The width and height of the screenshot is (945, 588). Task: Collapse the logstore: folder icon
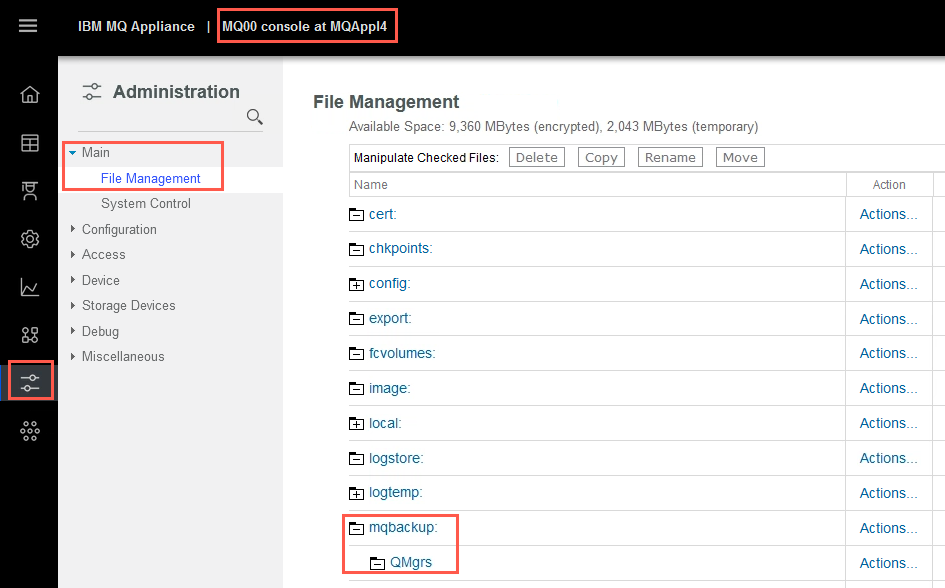tap(356, 458)
